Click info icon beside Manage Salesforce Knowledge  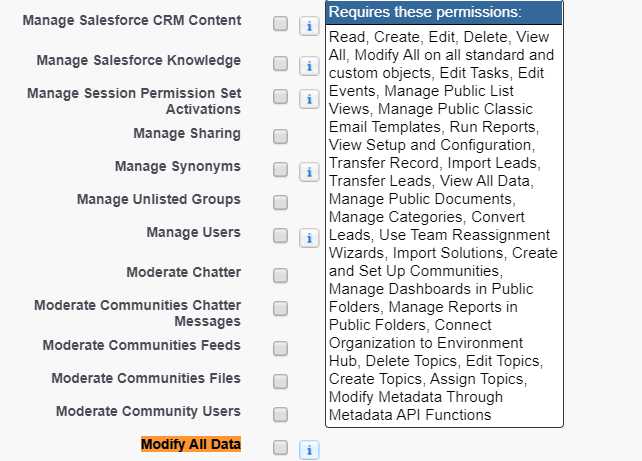pyautogui.click(x=309, y=66)
